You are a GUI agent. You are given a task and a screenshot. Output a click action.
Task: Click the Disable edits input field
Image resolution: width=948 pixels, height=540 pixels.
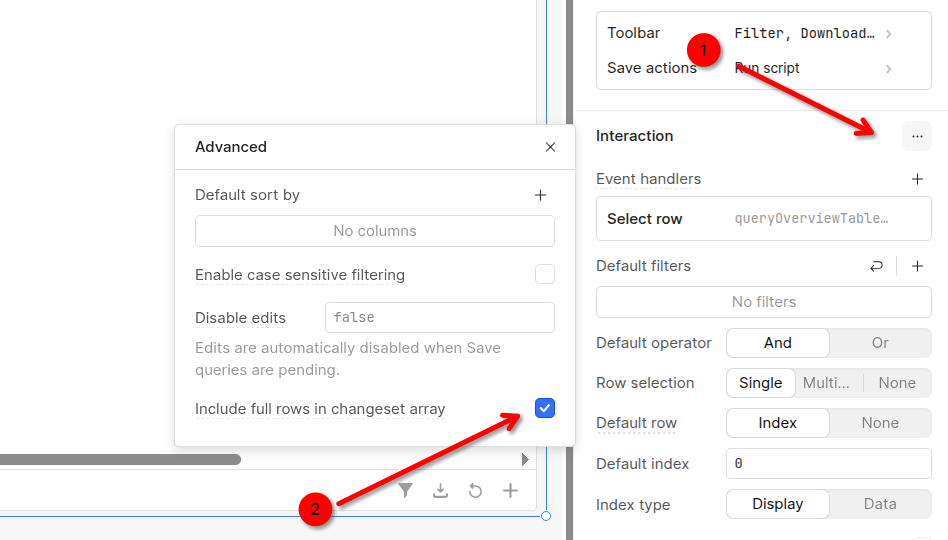[439, 317]
